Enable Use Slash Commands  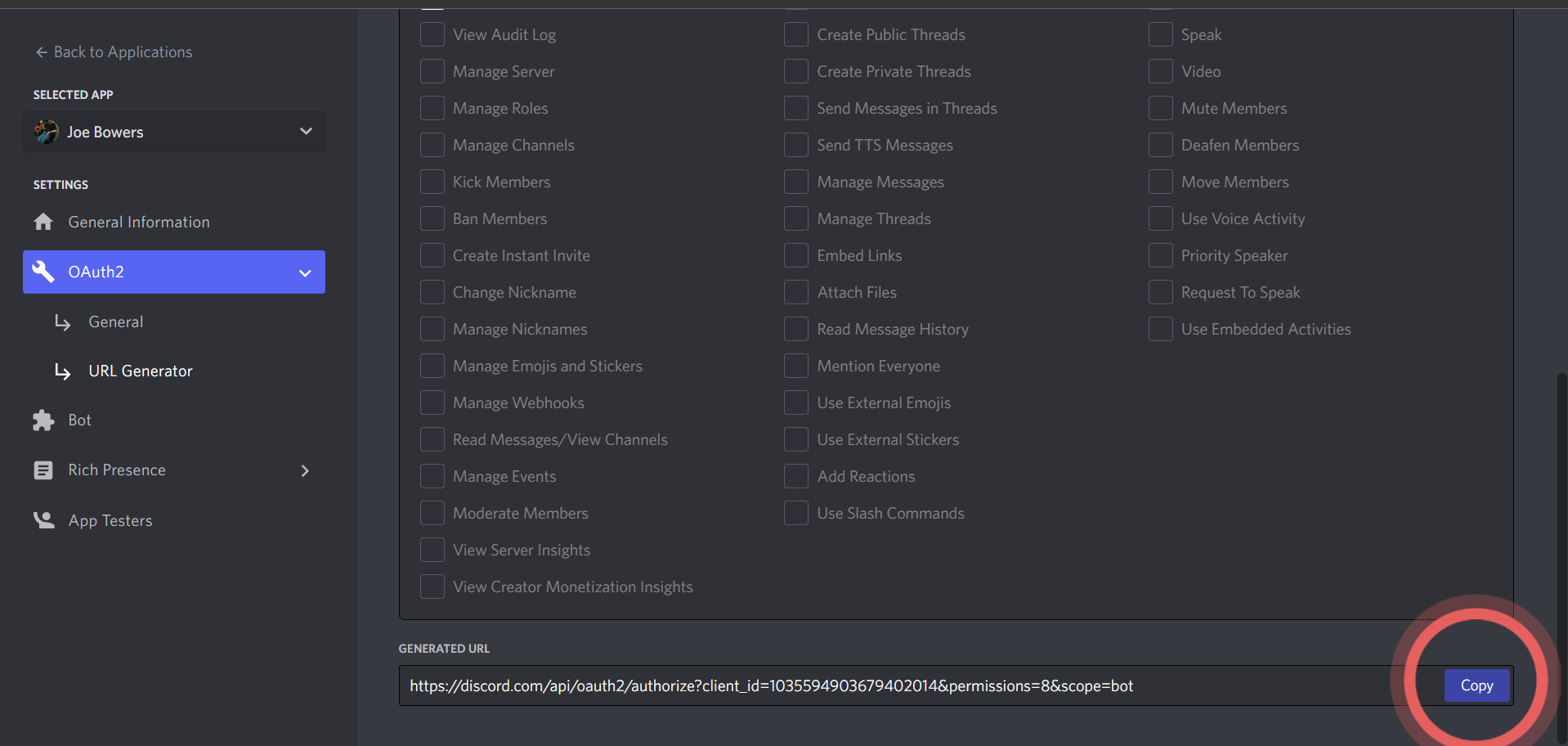(x=796, y=513)
